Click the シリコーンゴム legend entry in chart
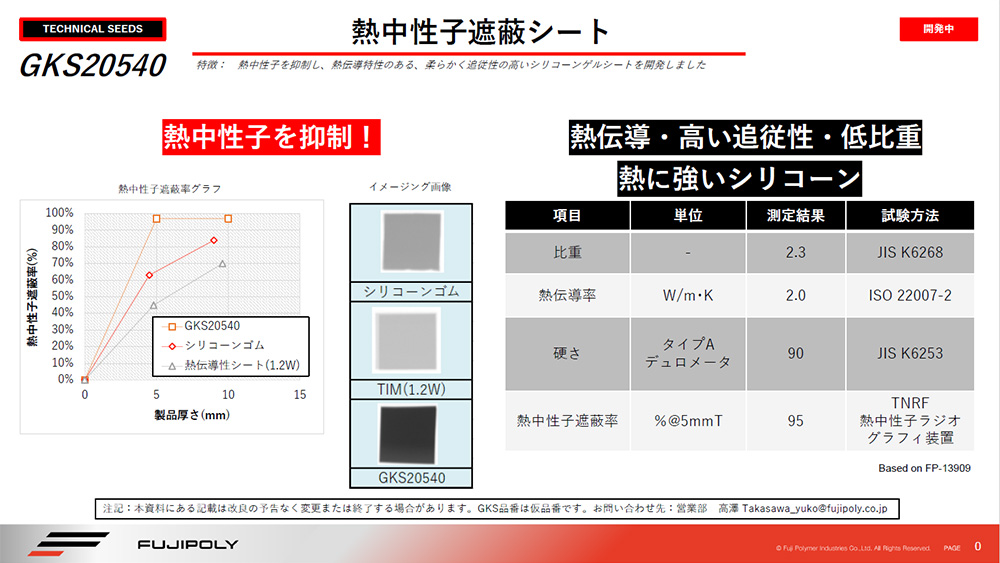The width and height of the screenshot is (1000, 563). click(214, 345)
